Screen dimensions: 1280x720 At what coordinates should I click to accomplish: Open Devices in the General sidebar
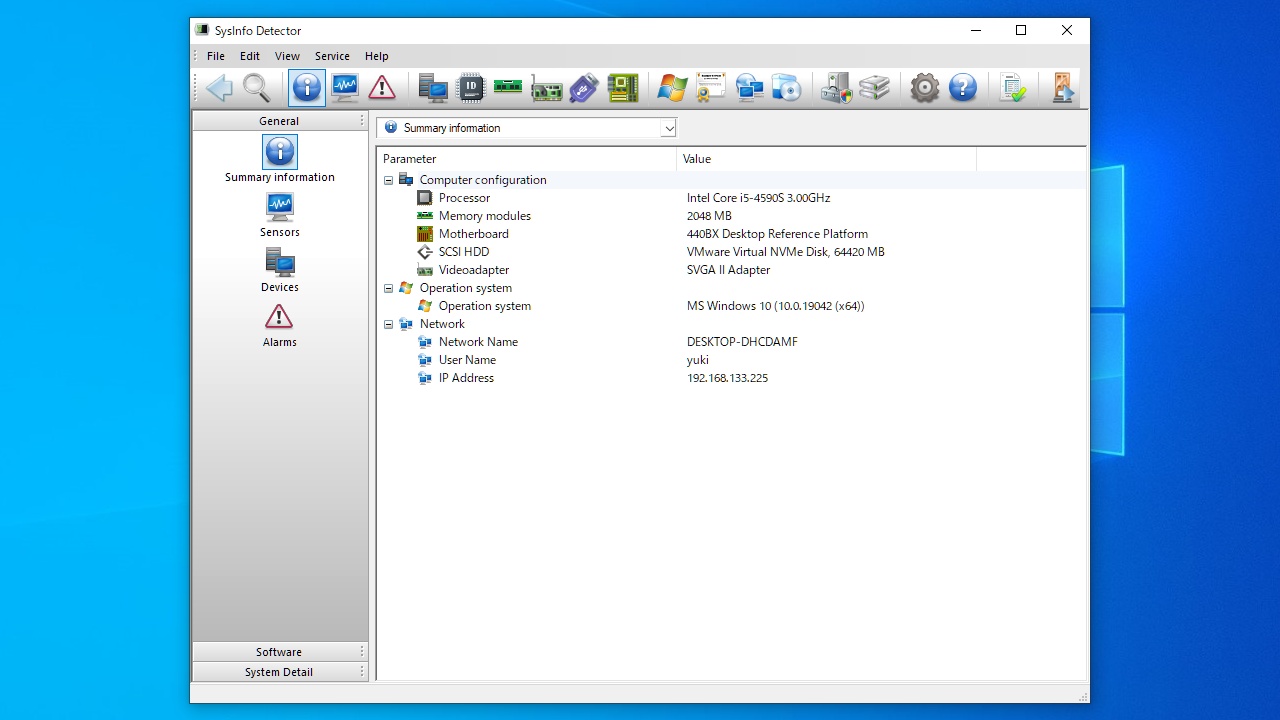pos(280,269)
